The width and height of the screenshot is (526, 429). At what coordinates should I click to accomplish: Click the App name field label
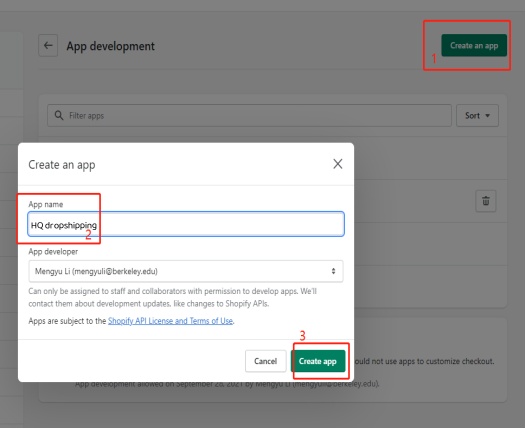[46, 204]
